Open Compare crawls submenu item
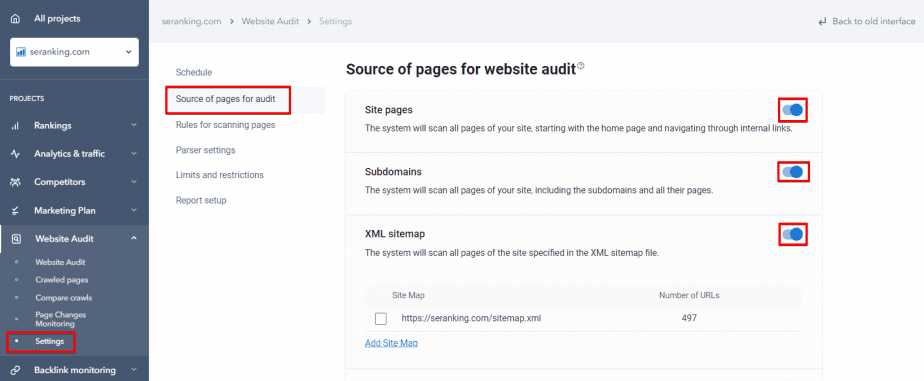 tap(64, 298)
